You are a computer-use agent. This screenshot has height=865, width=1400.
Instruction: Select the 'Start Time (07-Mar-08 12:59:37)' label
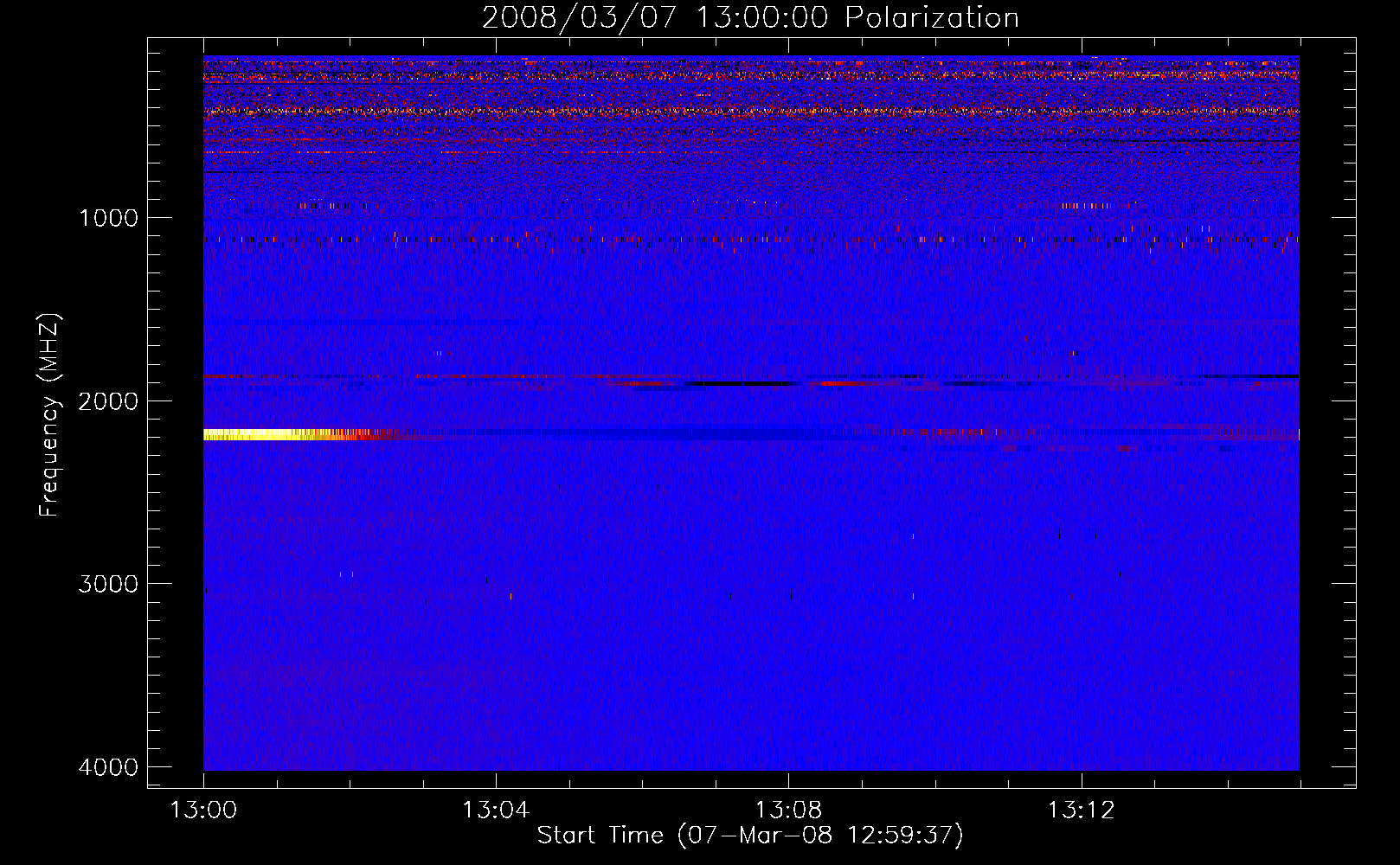[750, 836]
